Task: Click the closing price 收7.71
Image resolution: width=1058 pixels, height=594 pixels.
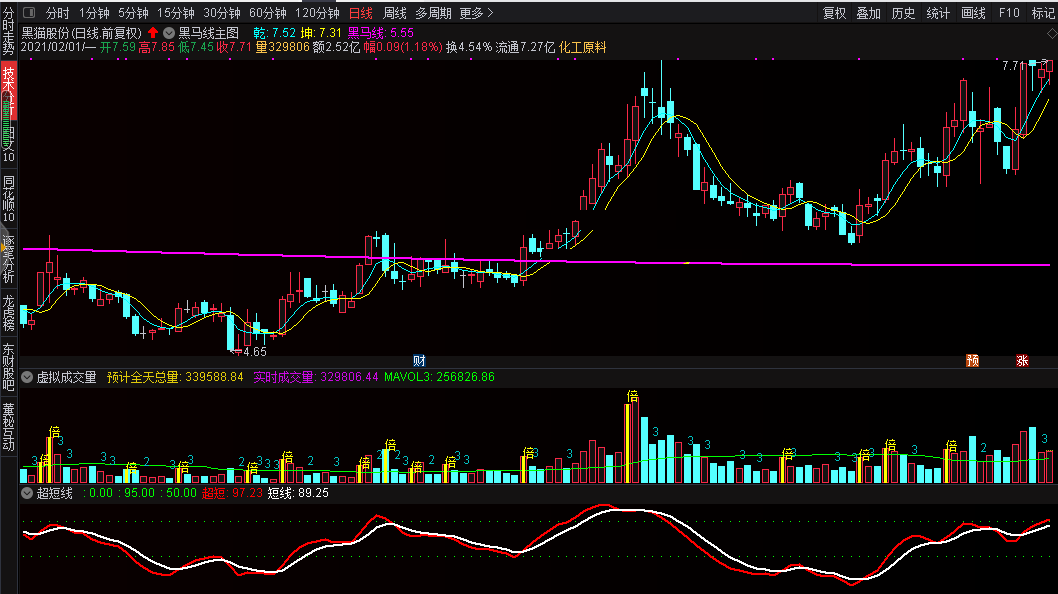Action: pos(233,47)
